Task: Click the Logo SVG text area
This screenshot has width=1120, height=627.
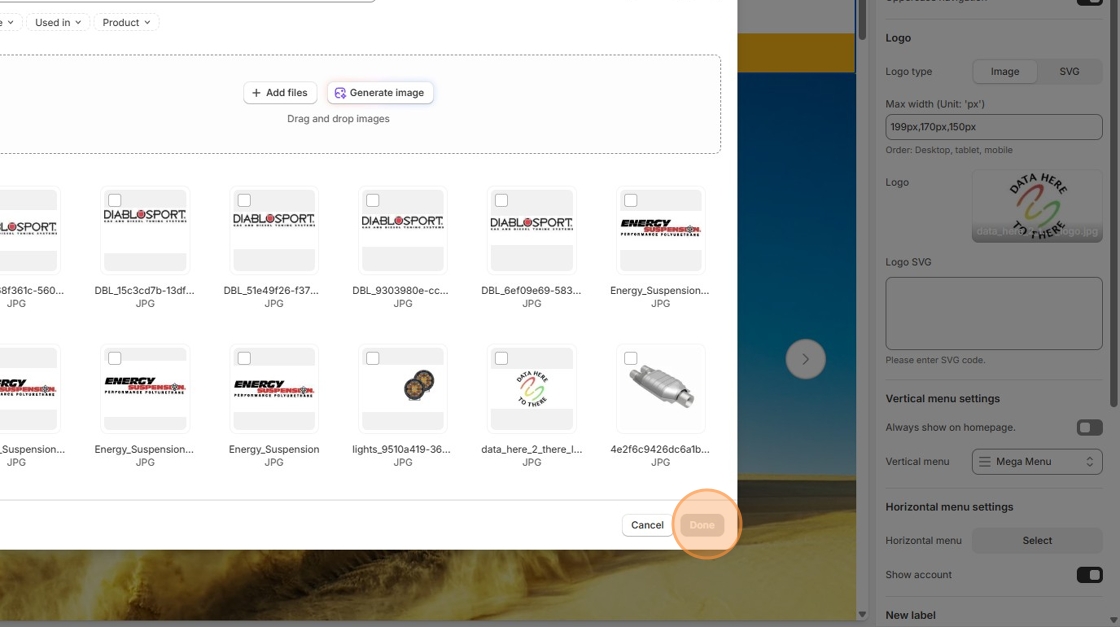Action: pyautogui.click(x=994, y=314)
